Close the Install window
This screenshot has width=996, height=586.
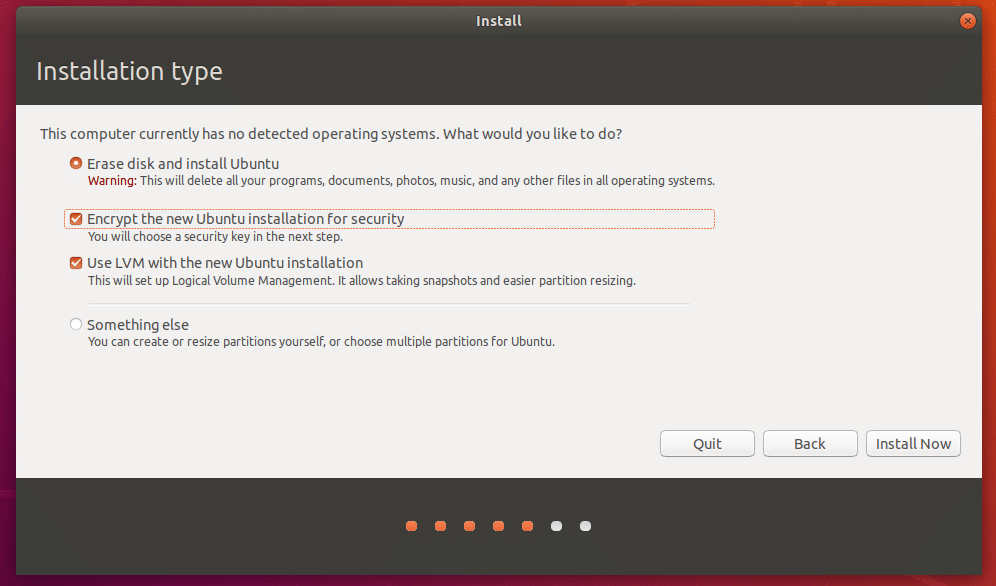(x=967, y=21)
